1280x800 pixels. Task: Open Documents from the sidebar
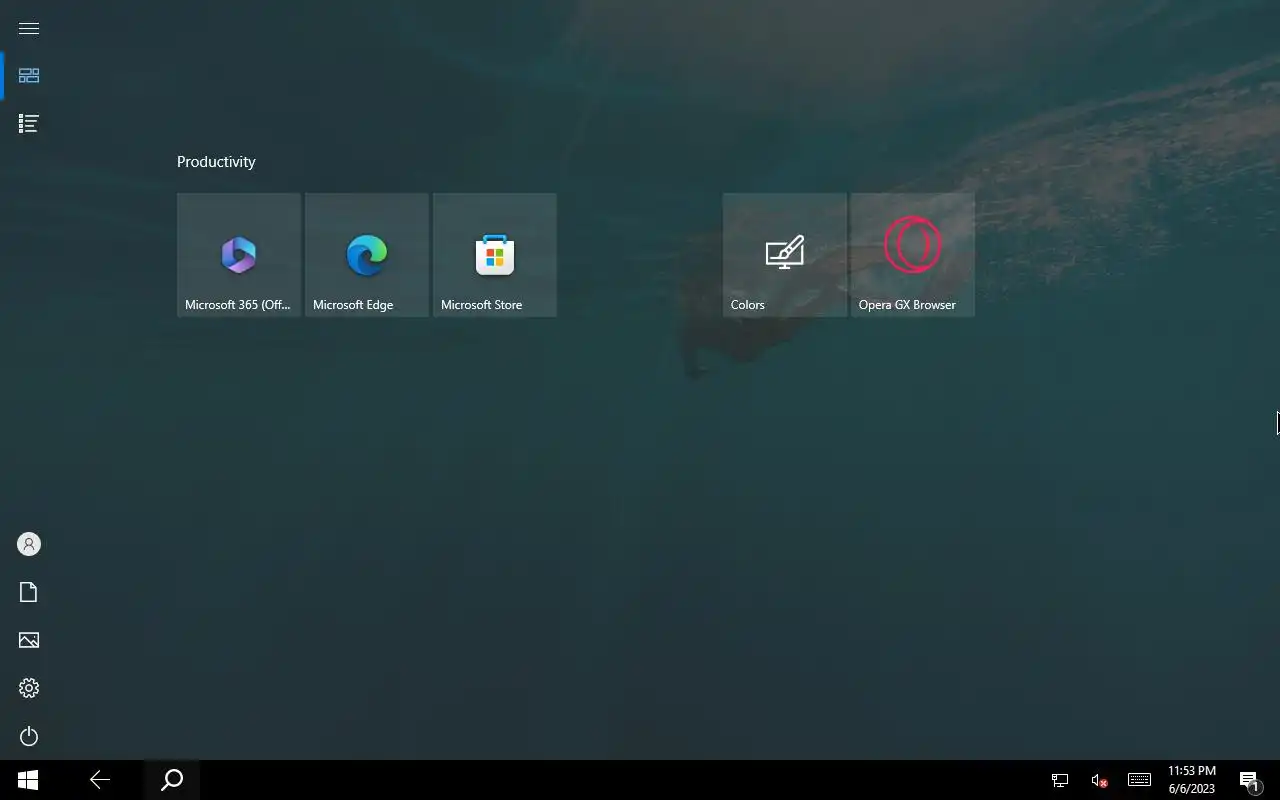(29, 592)
